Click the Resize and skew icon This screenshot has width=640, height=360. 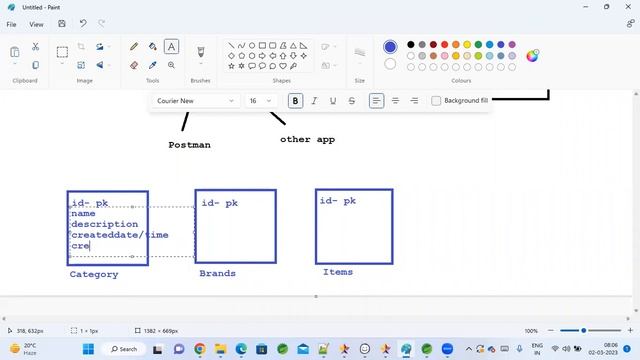pyautogui.click(x=81, y=65)
